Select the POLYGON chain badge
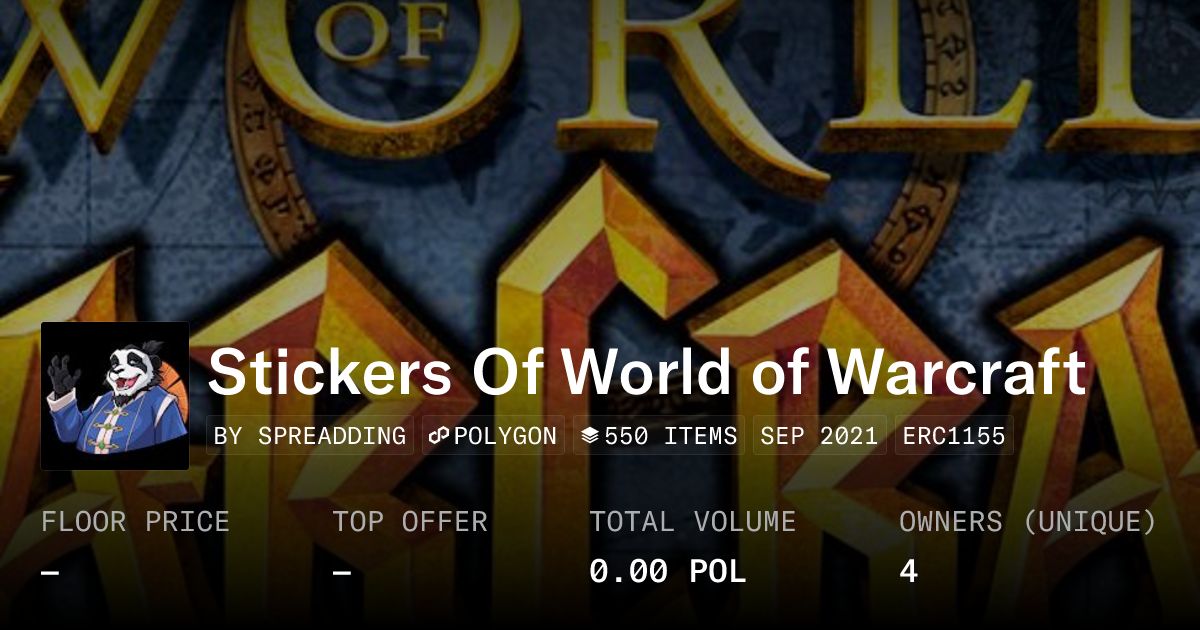 493,436
